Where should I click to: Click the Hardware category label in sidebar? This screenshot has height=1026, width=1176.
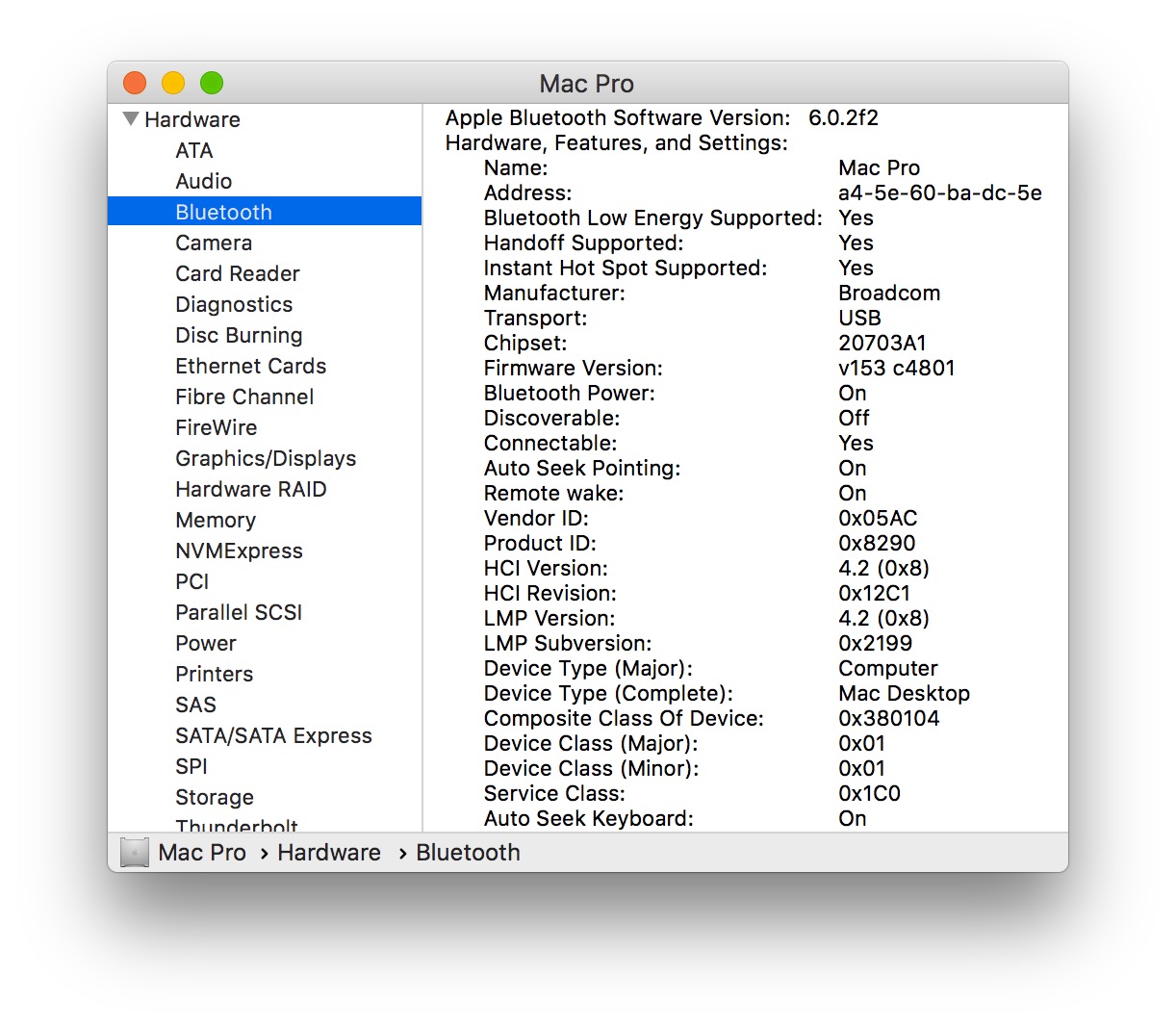coord(192,119)
